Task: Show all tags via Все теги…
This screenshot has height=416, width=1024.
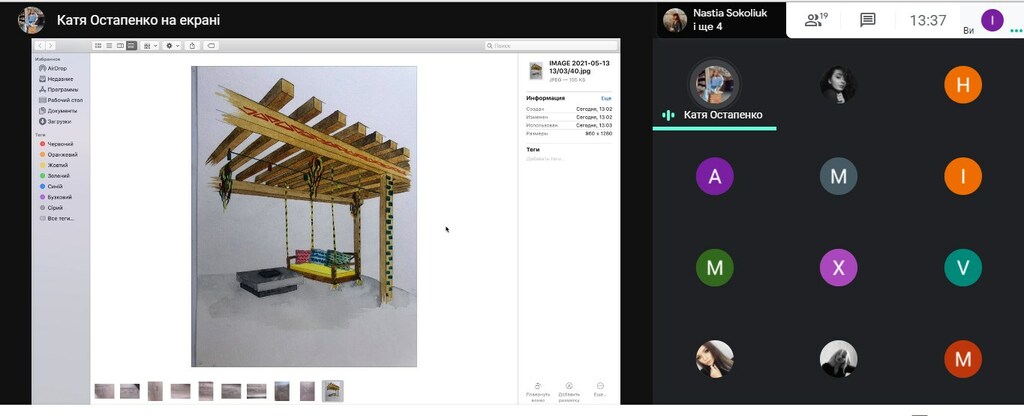Action: [x=57, y=218]
